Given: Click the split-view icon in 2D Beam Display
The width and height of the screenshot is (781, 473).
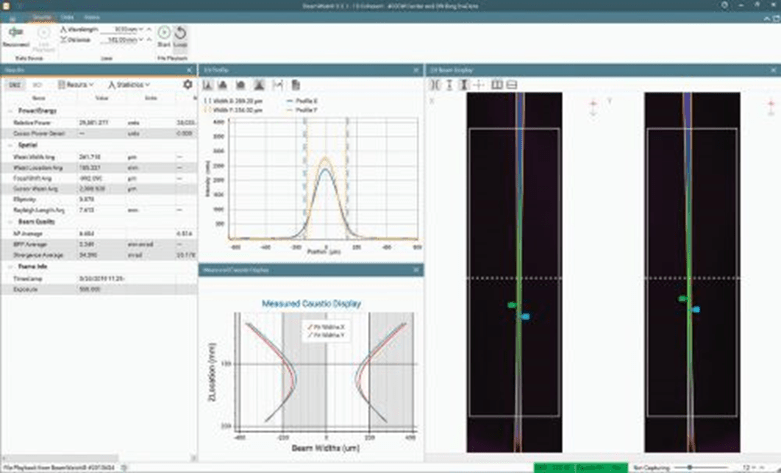Looking at the screenshot, I should tap(497, 85).
